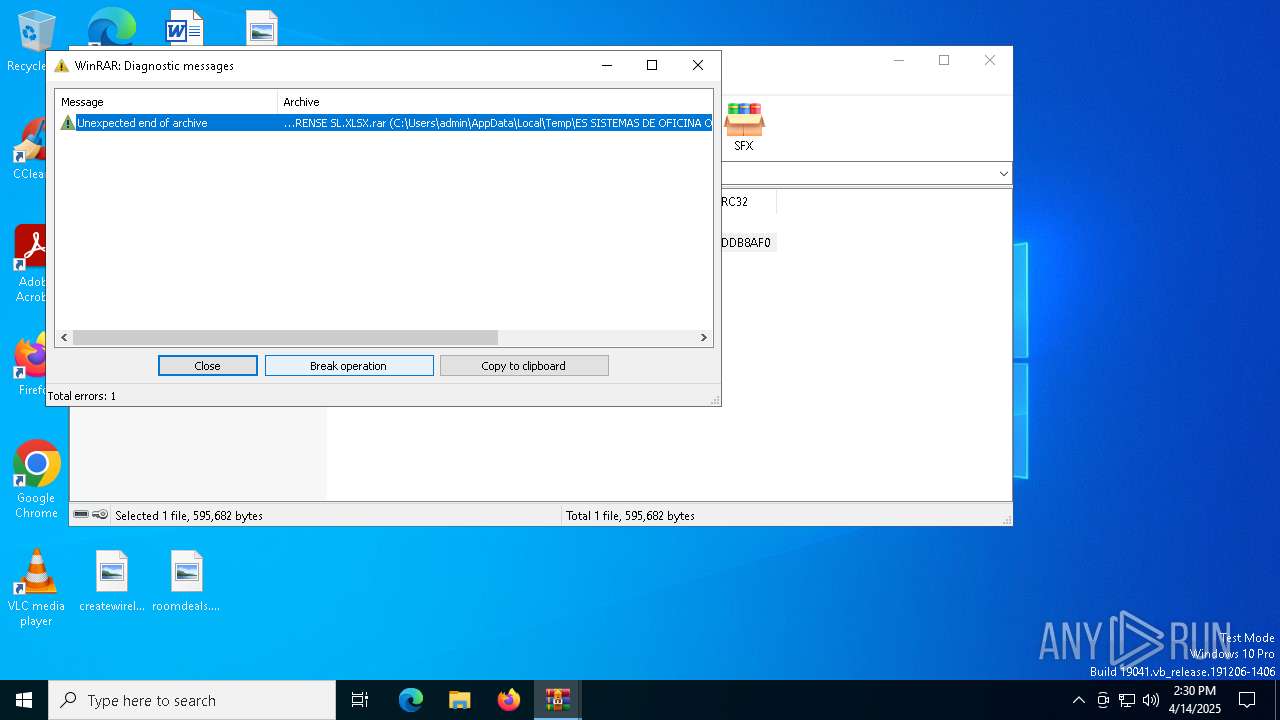Open the notification center icon
1280x720 pixels.
point(1247,700)
